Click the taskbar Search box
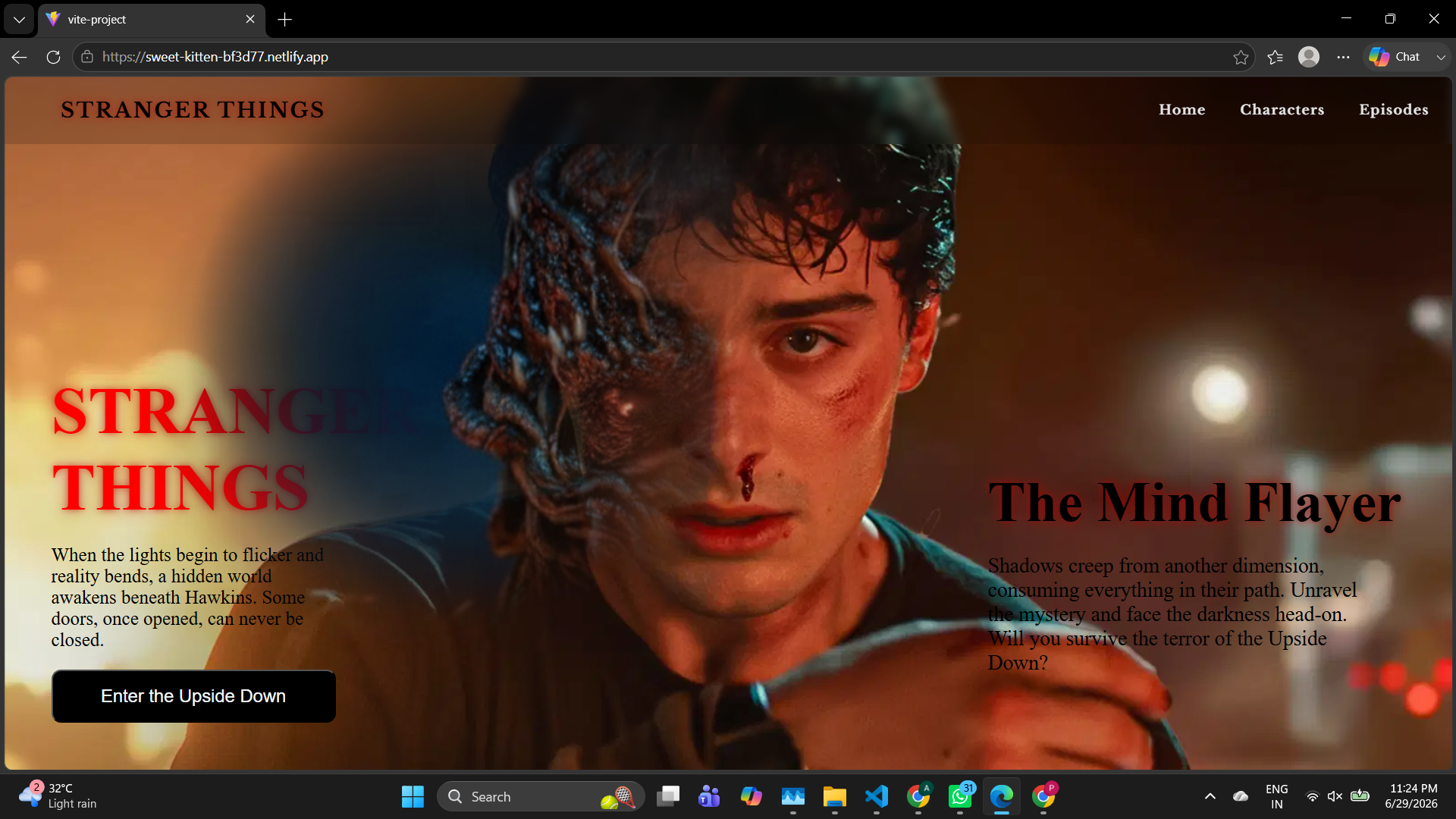The image size is (1456, 819). click(541, 796)
